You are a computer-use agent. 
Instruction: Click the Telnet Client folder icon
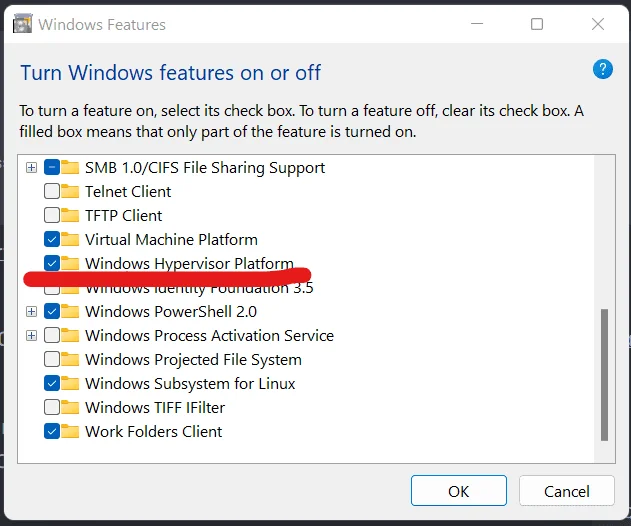coord(70,191)
